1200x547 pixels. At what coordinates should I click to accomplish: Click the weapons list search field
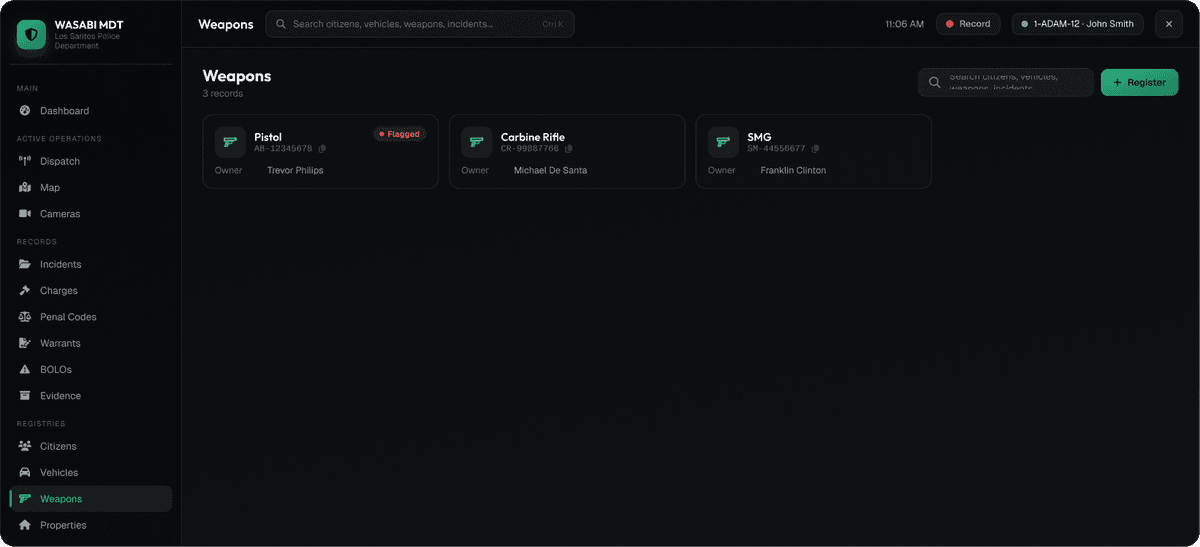pyautogui.click(x=1005, y=82)
